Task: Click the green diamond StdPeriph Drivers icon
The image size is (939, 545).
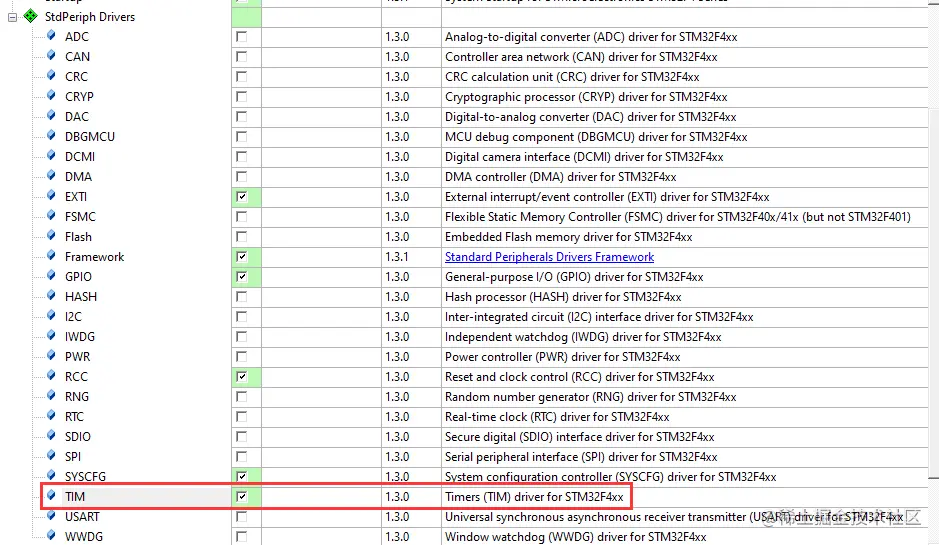Action: point(31,16)
